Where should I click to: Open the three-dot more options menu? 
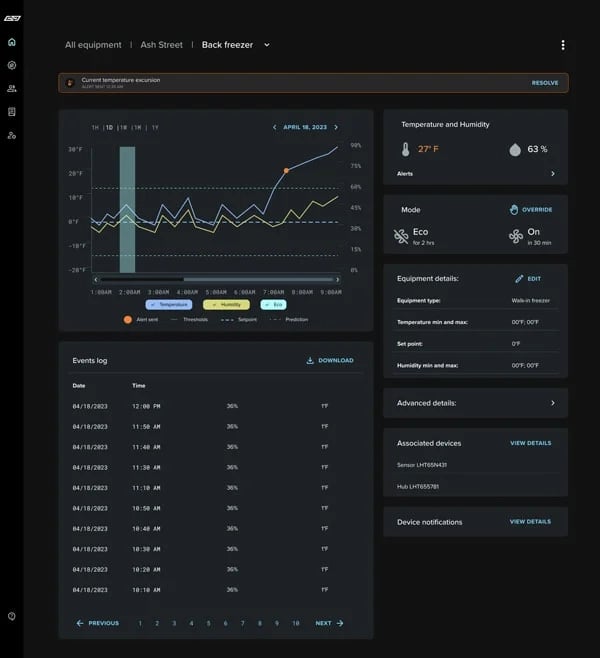point(563,45)
